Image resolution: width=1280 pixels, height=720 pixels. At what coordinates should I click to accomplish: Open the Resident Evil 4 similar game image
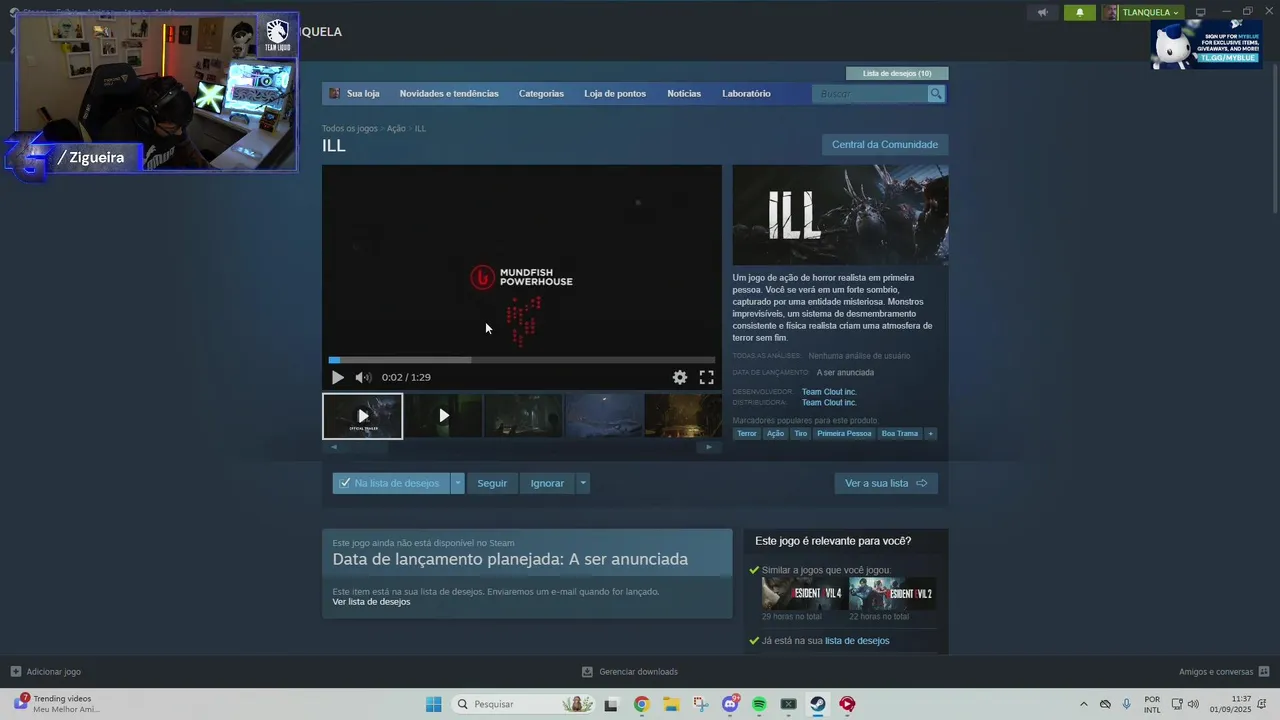coord(804,594)
